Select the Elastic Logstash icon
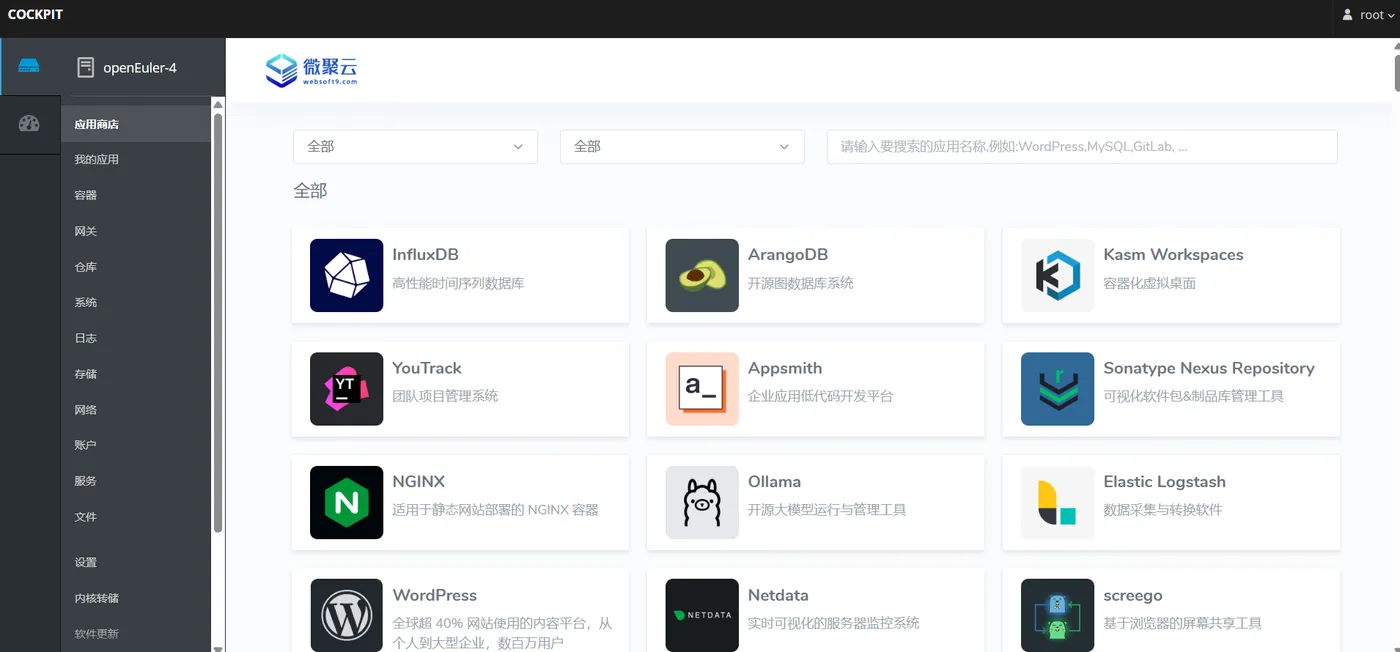The height and width of the screenshot is (652, 1400). tap(1057, 502)
